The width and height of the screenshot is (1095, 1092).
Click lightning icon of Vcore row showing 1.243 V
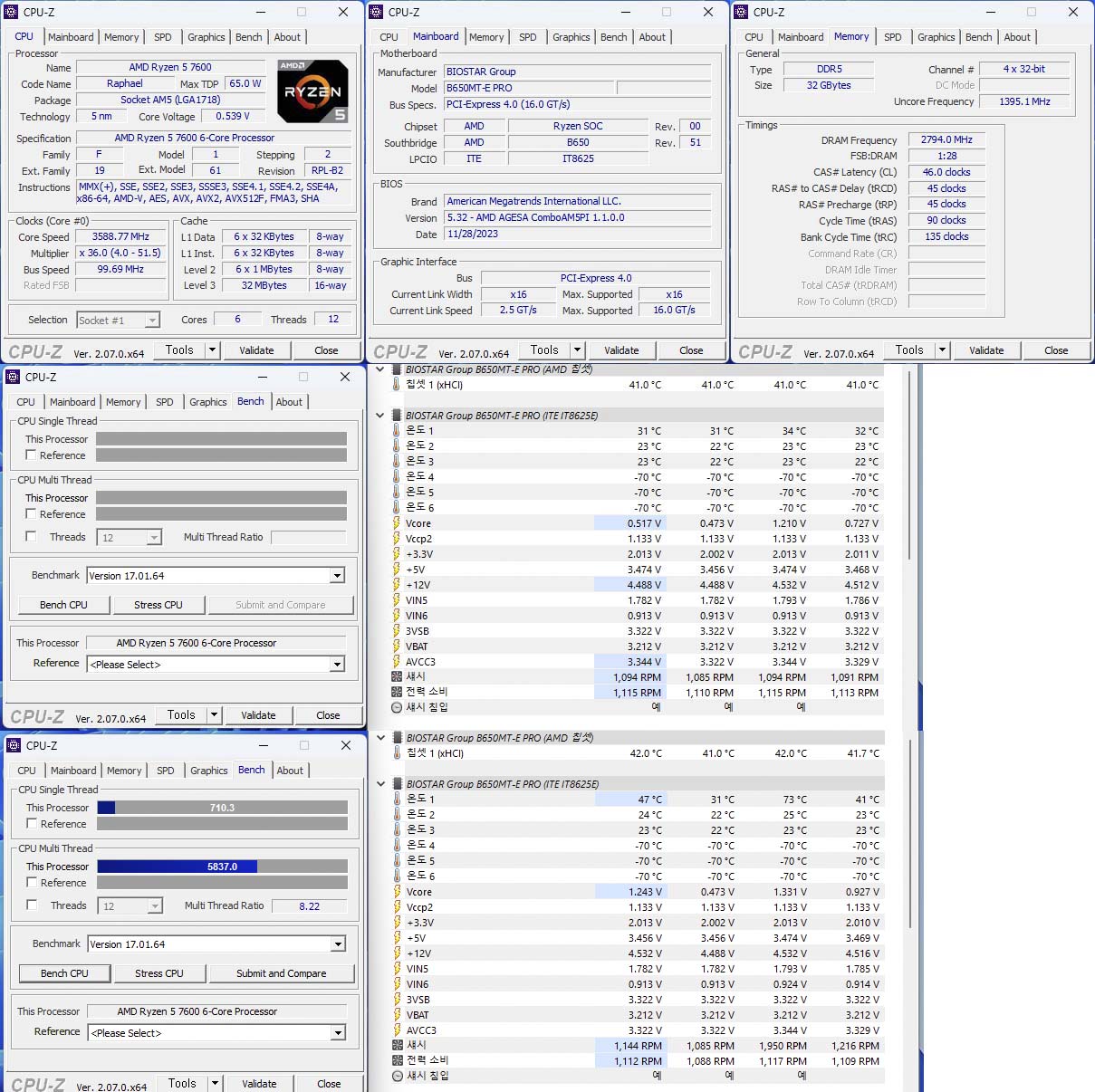pyautogui.click(x=397, y=892)
